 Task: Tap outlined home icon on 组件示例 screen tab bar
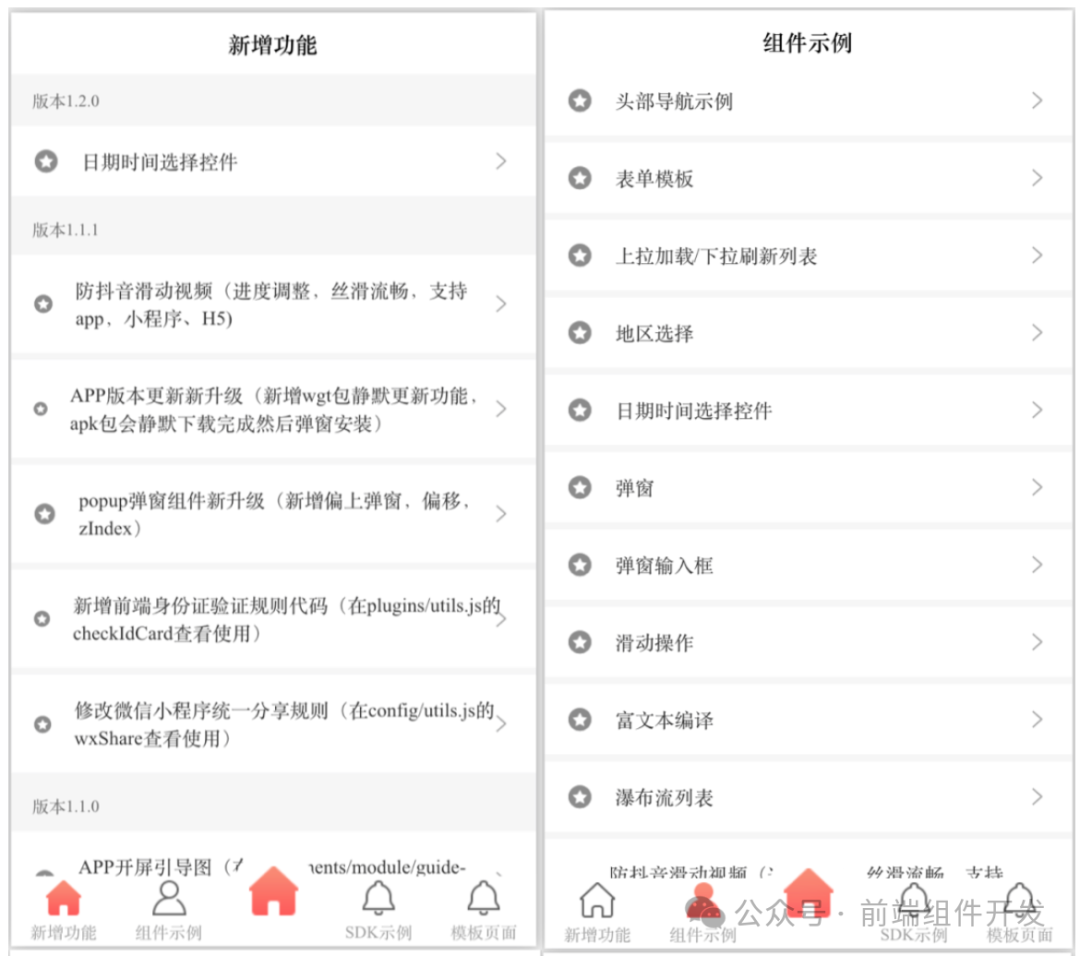tap(597, 900)
